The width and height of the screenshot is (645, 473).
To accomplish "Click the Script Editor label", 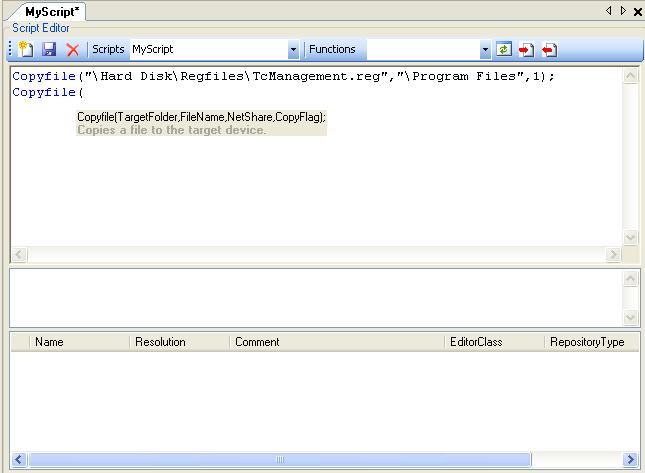I will point(41,28).
